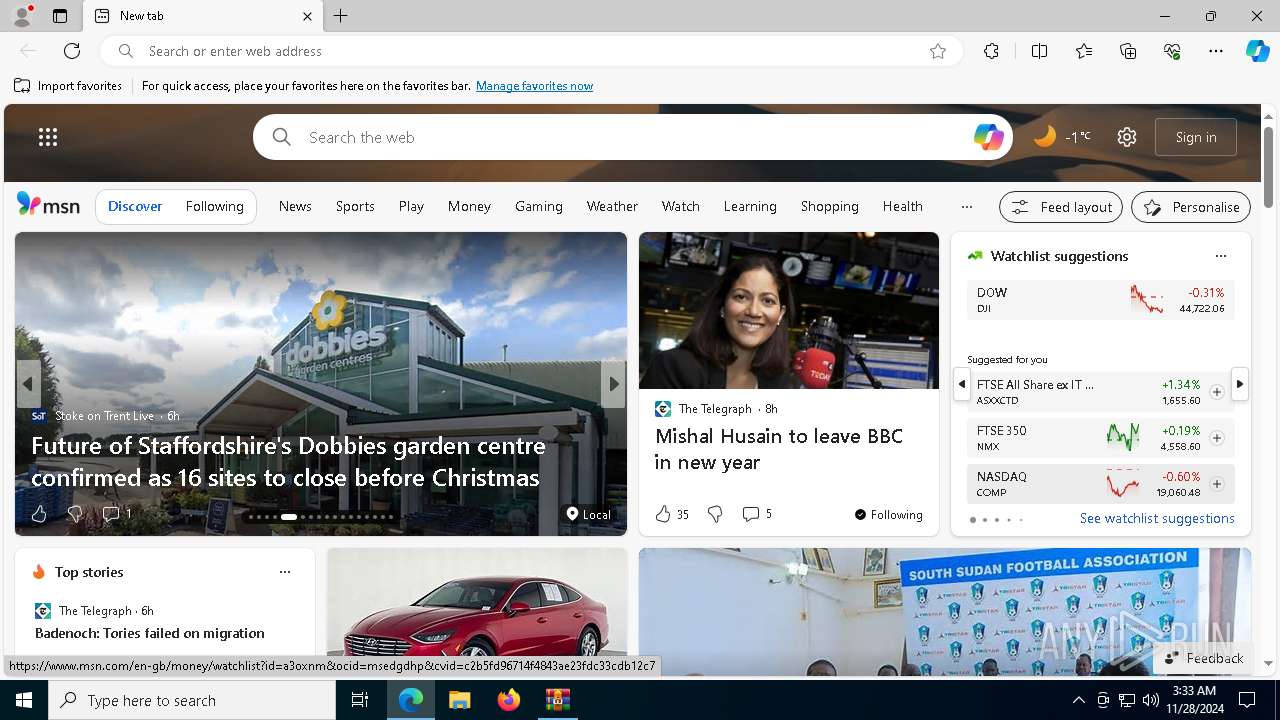Image resolution: width=1280 pixels, height=720 pixels.
Task: Show previous watchlist suggestions
Action: click(x=961, y=384)
